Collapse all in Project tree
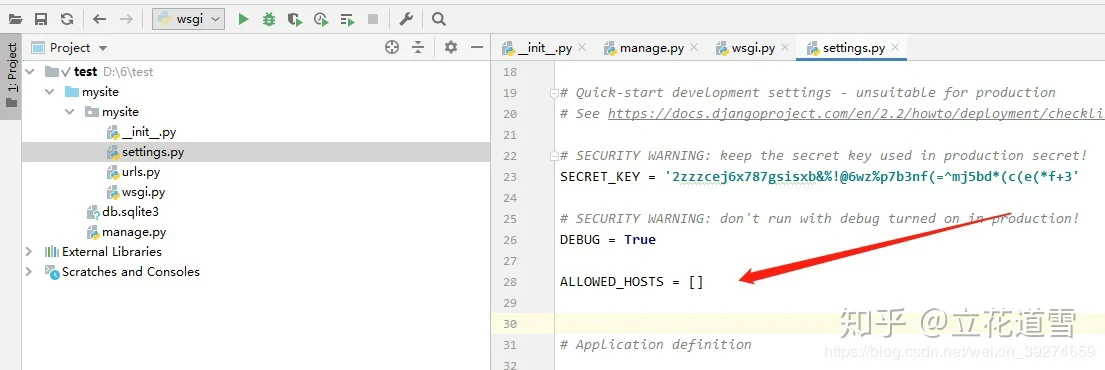 (x=419, y=47)
